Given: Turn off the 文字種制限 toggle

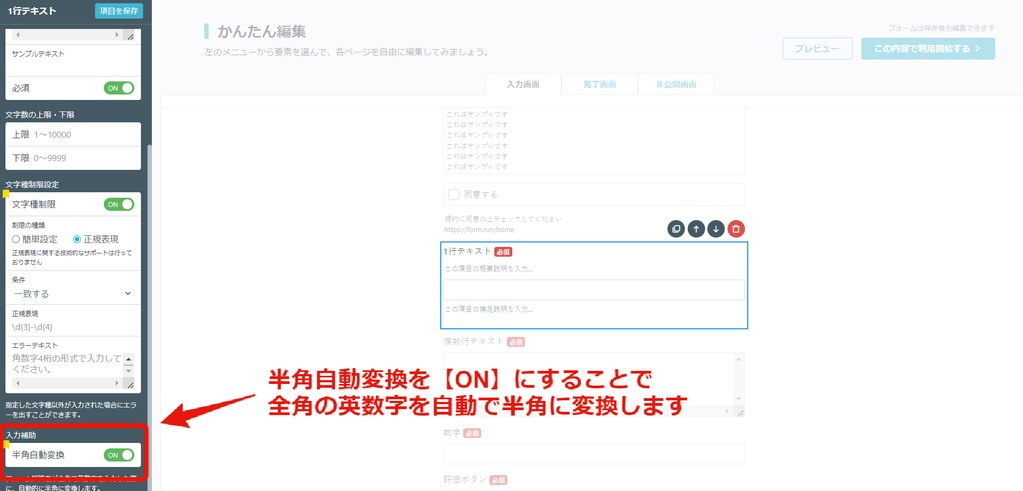Looking at the screenshot, I should coord(119,204).
